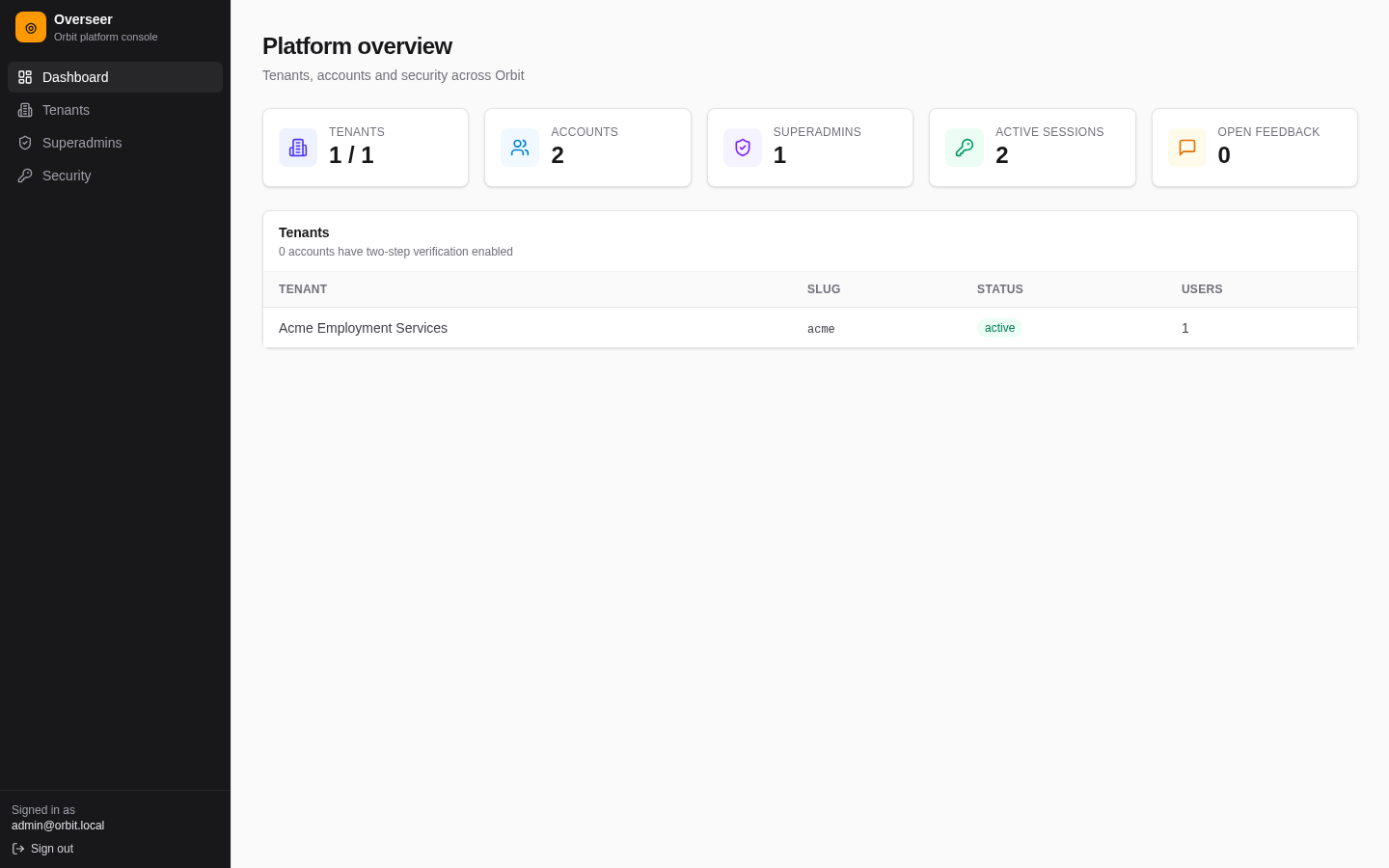
Task: Click the acme slug cell
Action: (821, 329)
